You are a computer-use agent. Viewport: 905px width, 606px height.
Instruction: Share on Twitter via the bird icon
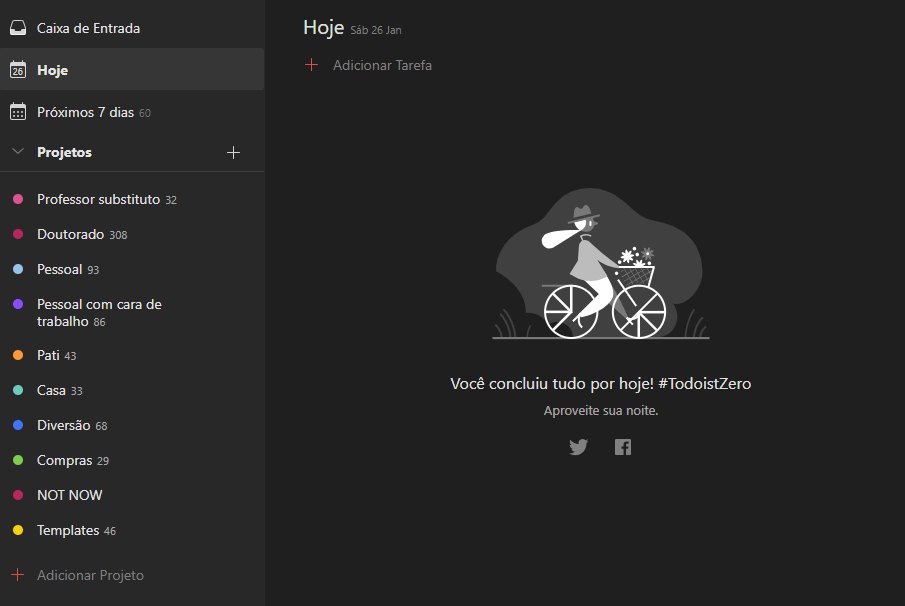pyautogui.click(x=578, y=447)
